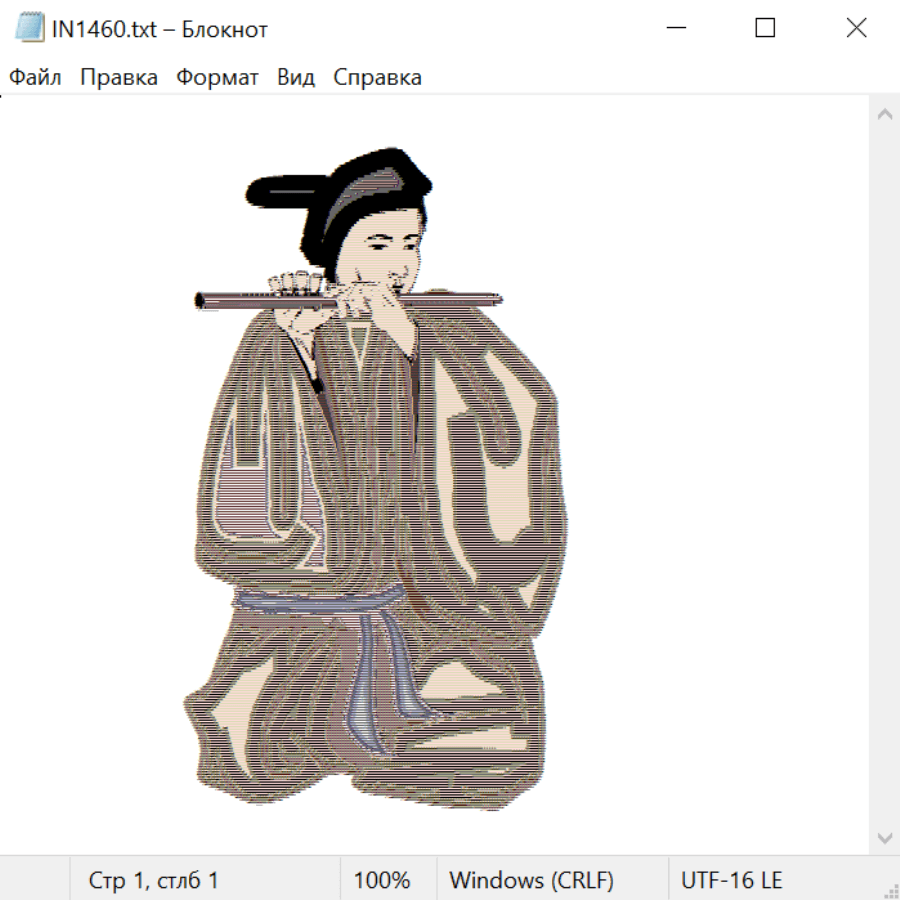Screen dimensions: 900x900
Task: Open the Правка menu
Action: [119, 78]
